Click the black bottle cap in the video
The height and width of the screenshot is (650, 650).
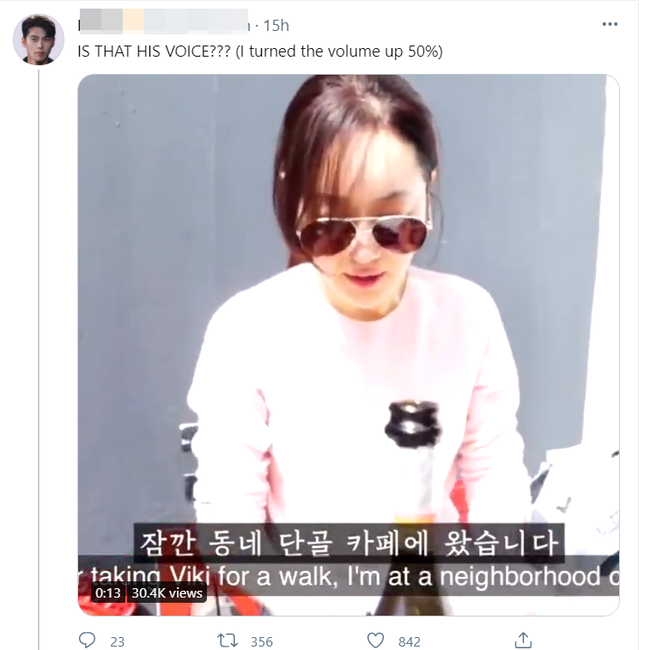click(x=412, y=423)
